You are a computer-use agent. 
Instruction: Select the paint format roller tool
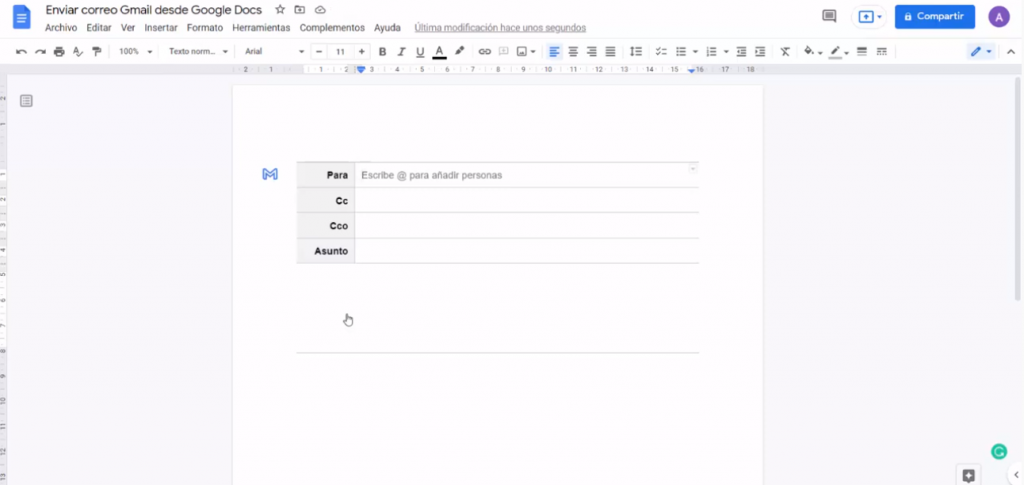pos(97,51)
